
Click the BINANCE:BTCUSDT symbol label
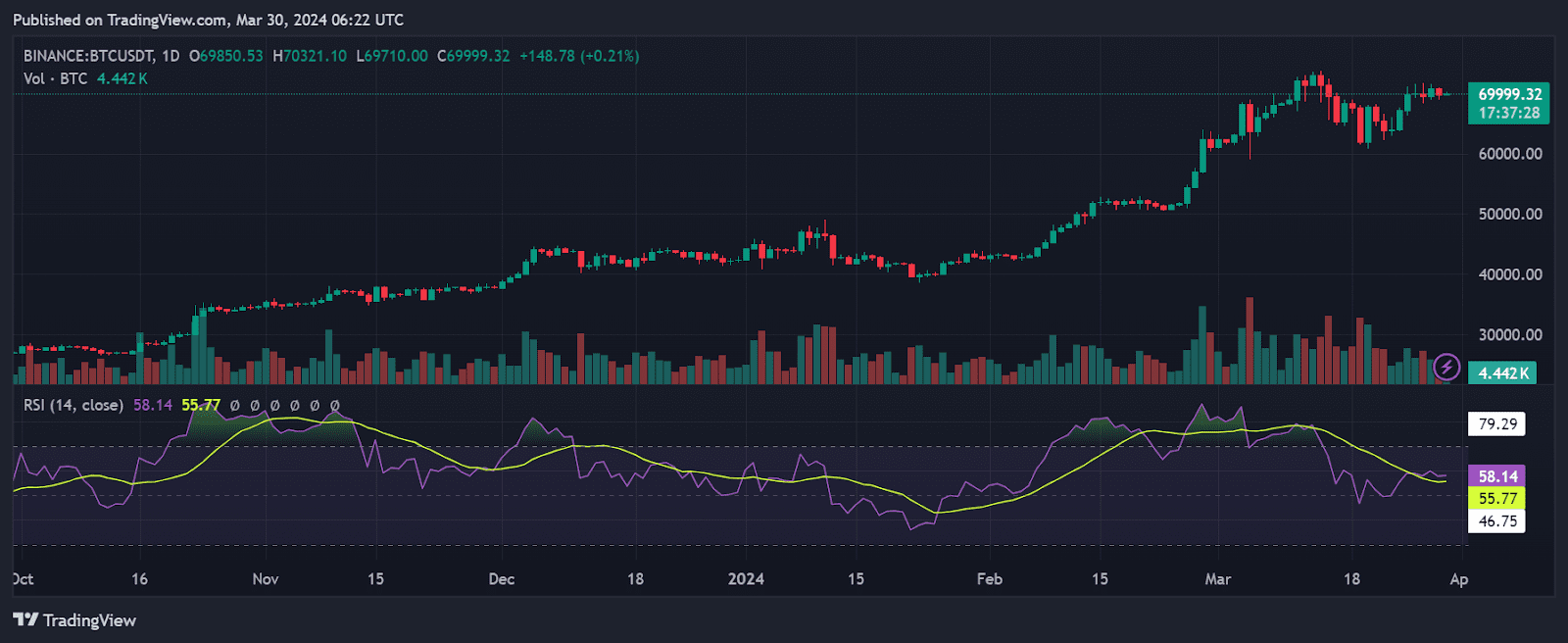[x=88, y=56]
